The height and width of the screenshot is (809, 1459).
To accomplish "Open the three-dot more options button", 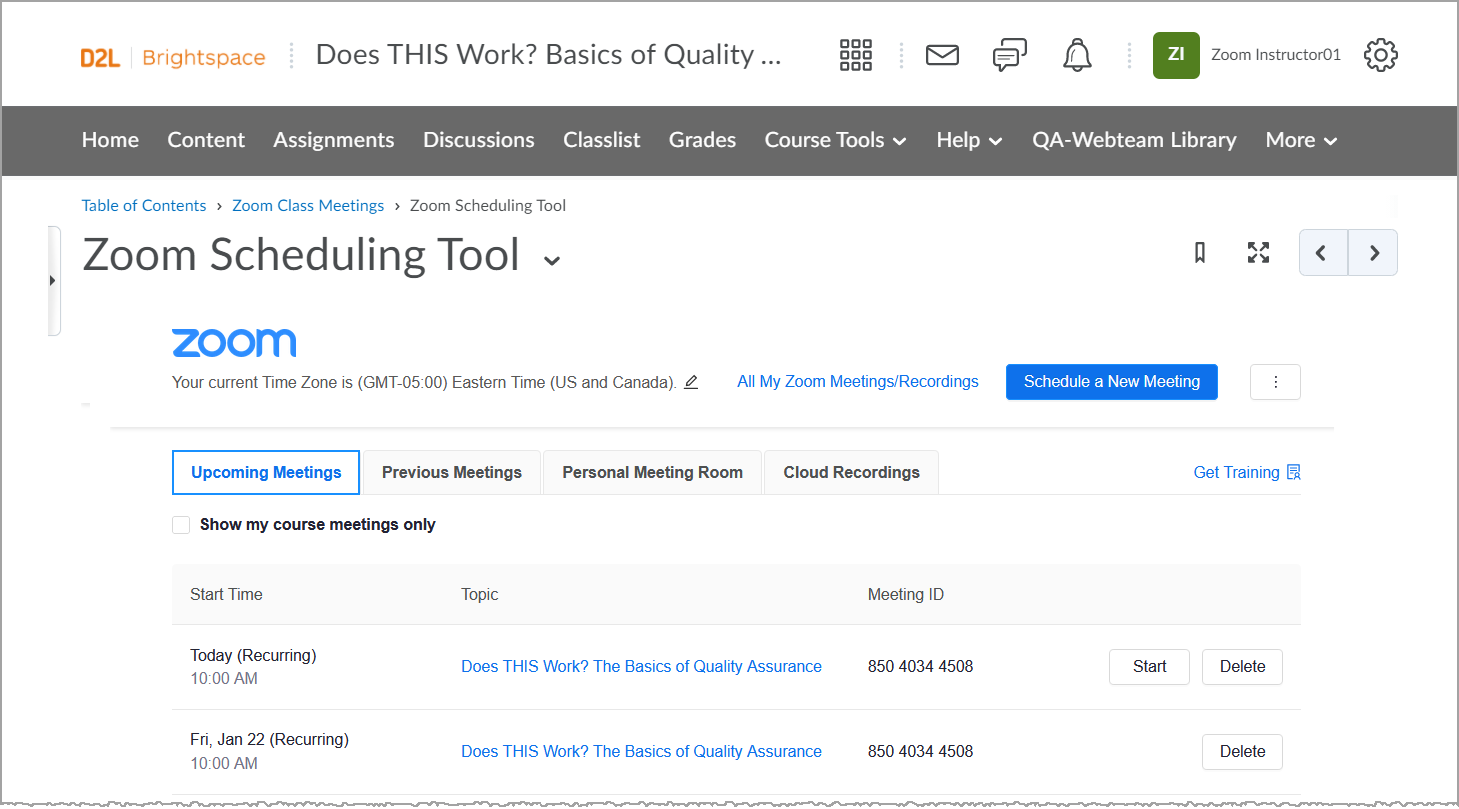I will (1275, 382).
